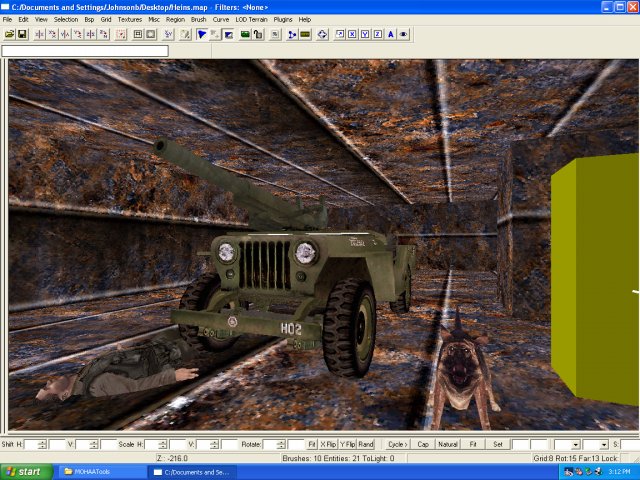Rotate the selection around the X axis

(x=52, y=34)
